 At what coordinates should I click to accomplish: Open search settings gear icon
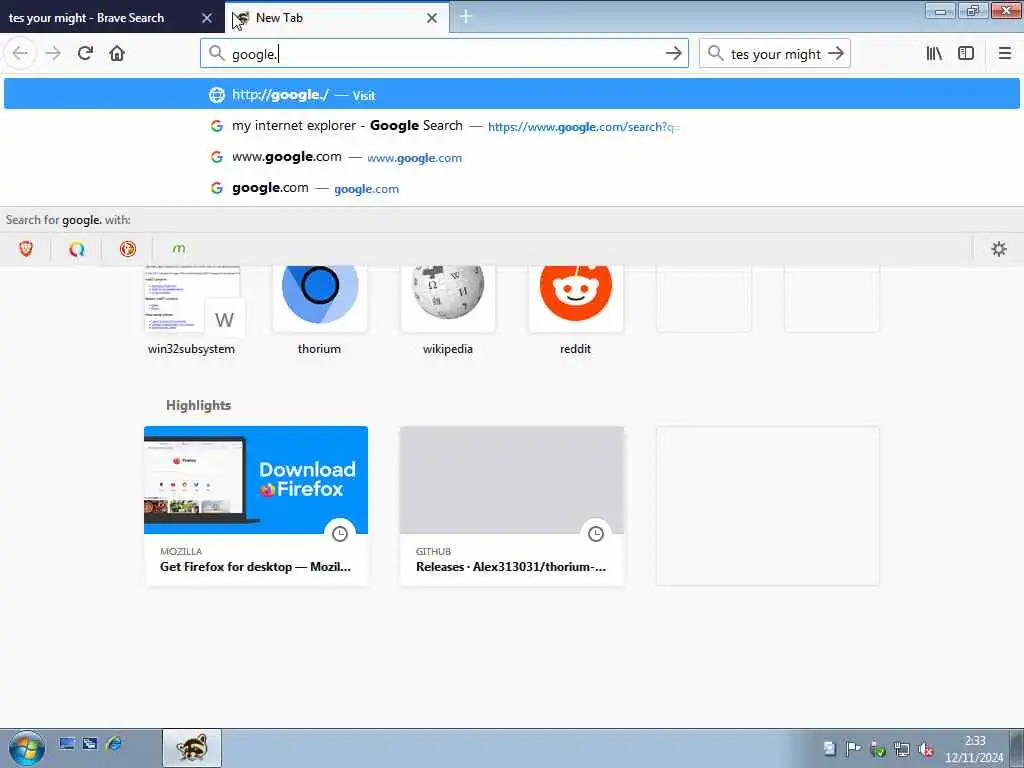click(x=999, y=249)
